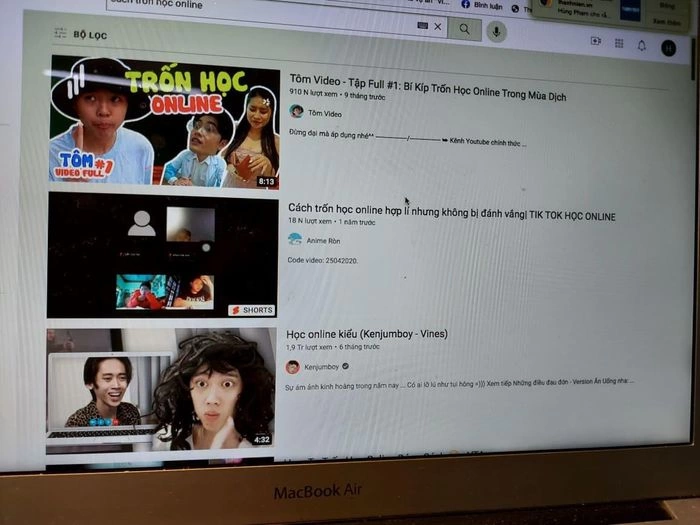Click description 'Sự ám ảnh kinh hoàng trong năm nay'
This screenshot has width=700, height=525.
pos(459,384)
